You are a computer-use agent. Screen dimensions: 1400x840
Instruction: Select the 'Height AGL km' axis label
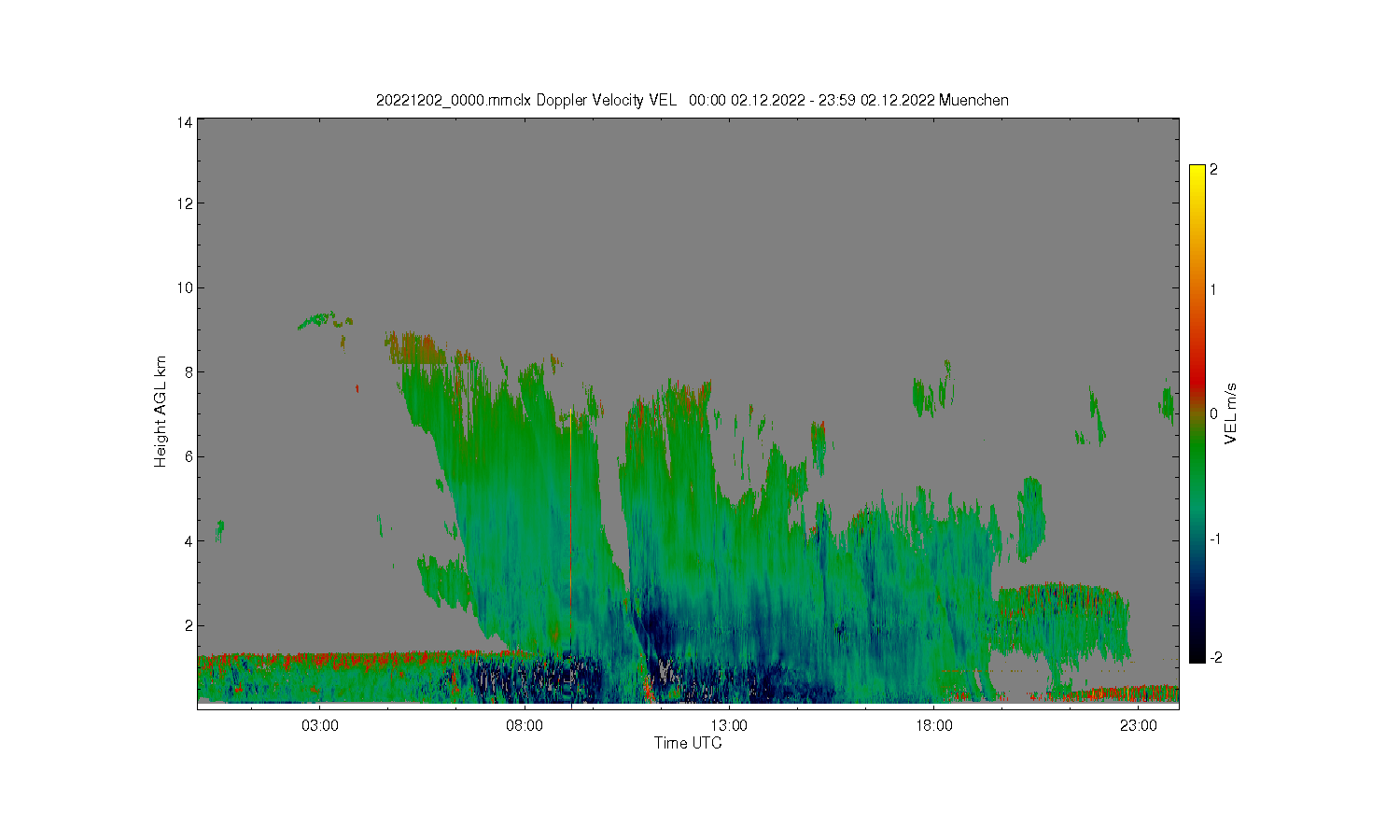point(161,412)
